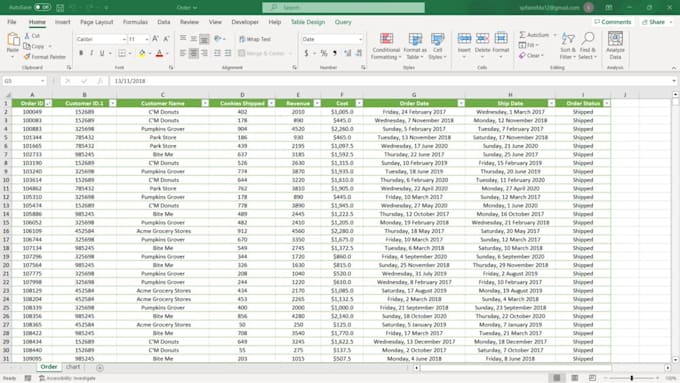Switch to Page Break Preview icon
680x383 pixels.
(x=592, y=378)
